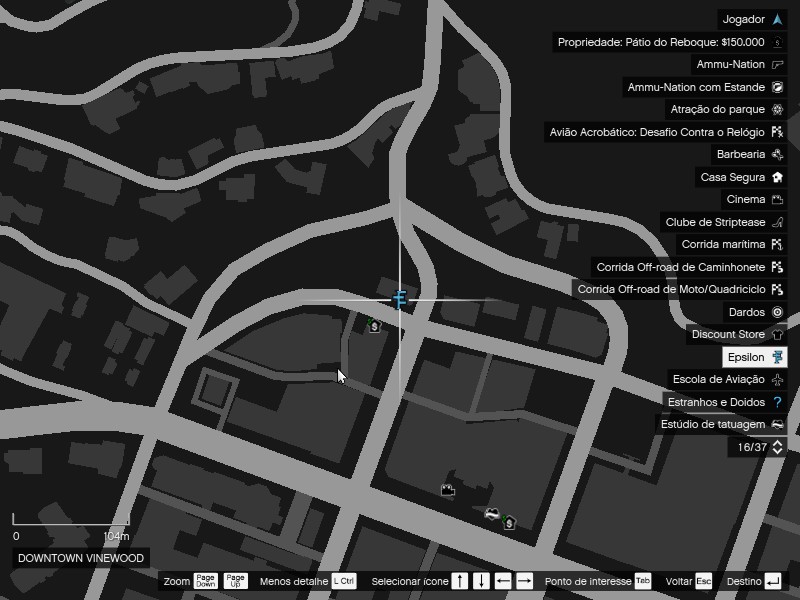The width and height of the screenshot is (800, 600).
Task: Click the Barbearia scissors icon
Action: point(777,154)
